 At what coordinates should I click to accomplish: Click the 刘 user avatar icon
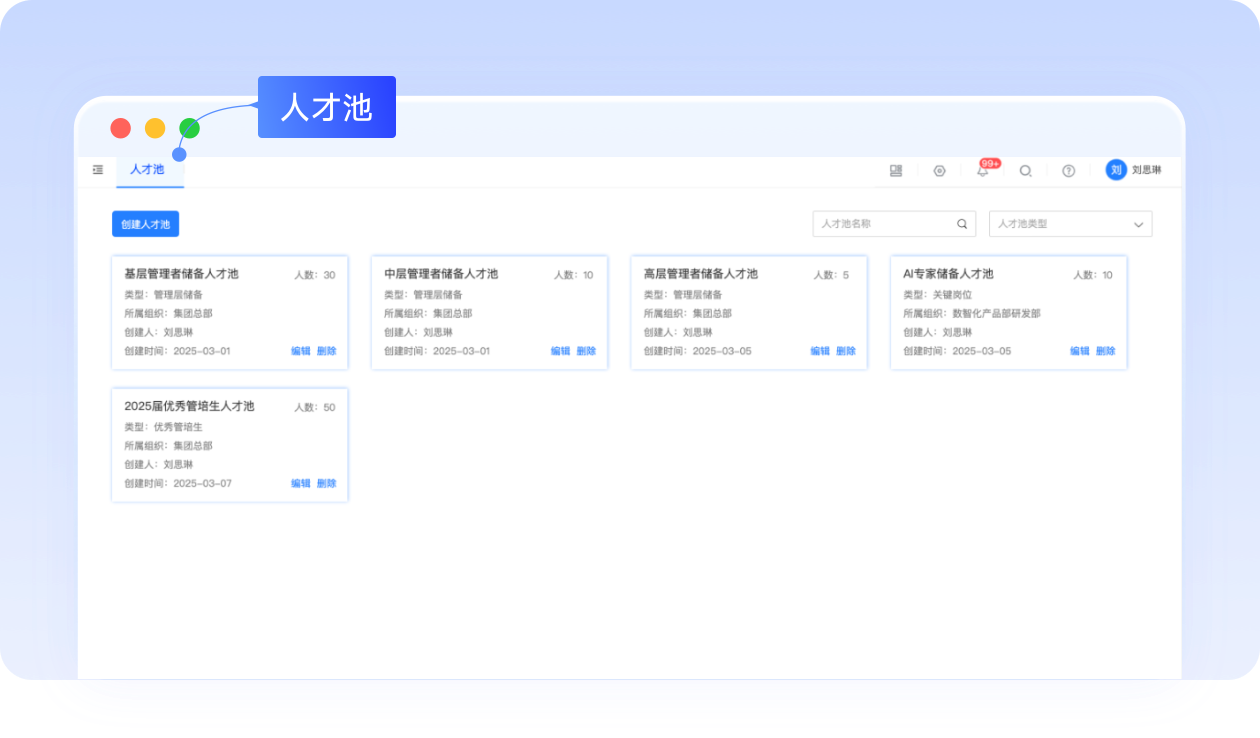click(1116, 170)
